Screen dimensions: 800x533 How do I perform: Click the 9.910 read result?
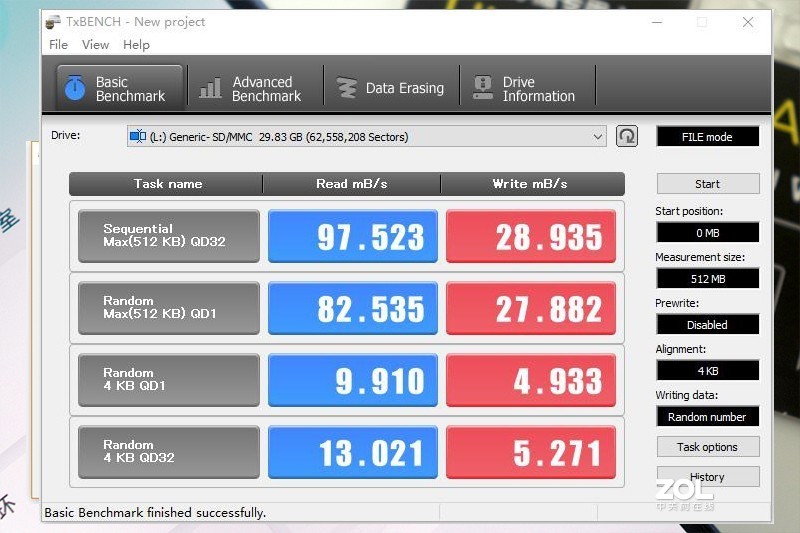click(353, 380)
